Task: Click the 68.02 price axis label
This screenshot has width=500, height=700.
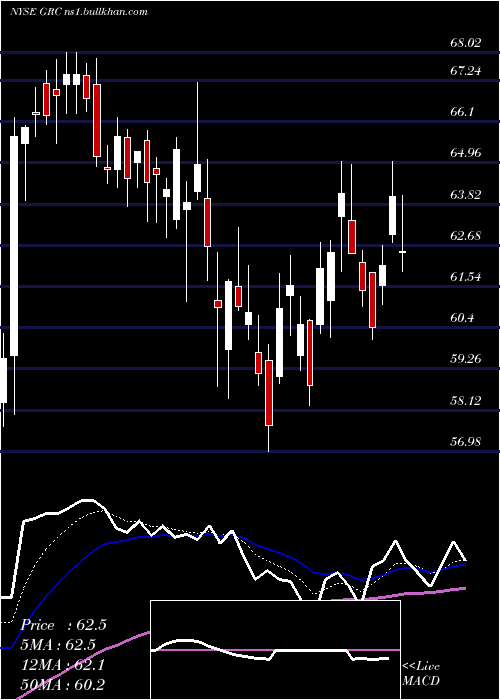Action: [465, 43]
